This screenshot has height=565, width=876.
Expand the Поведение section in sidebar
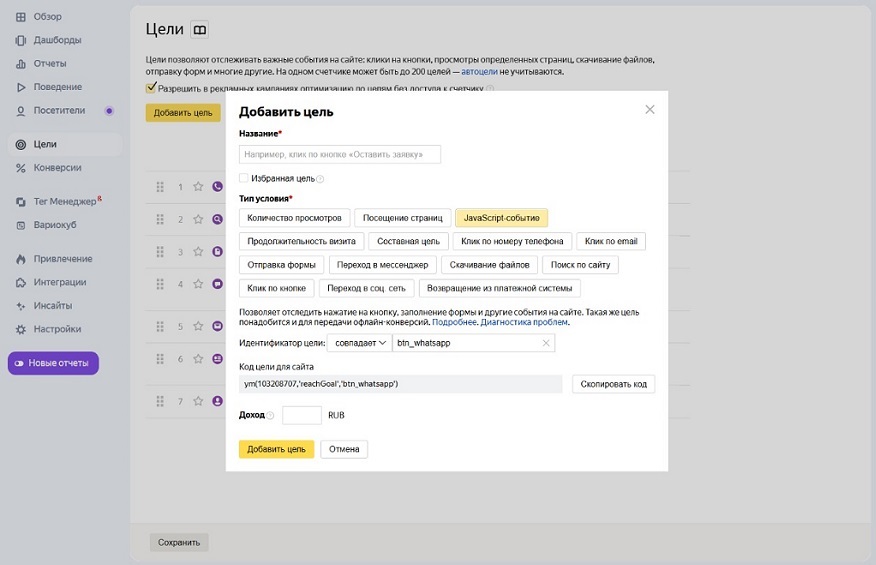click(x=56, y=86)
